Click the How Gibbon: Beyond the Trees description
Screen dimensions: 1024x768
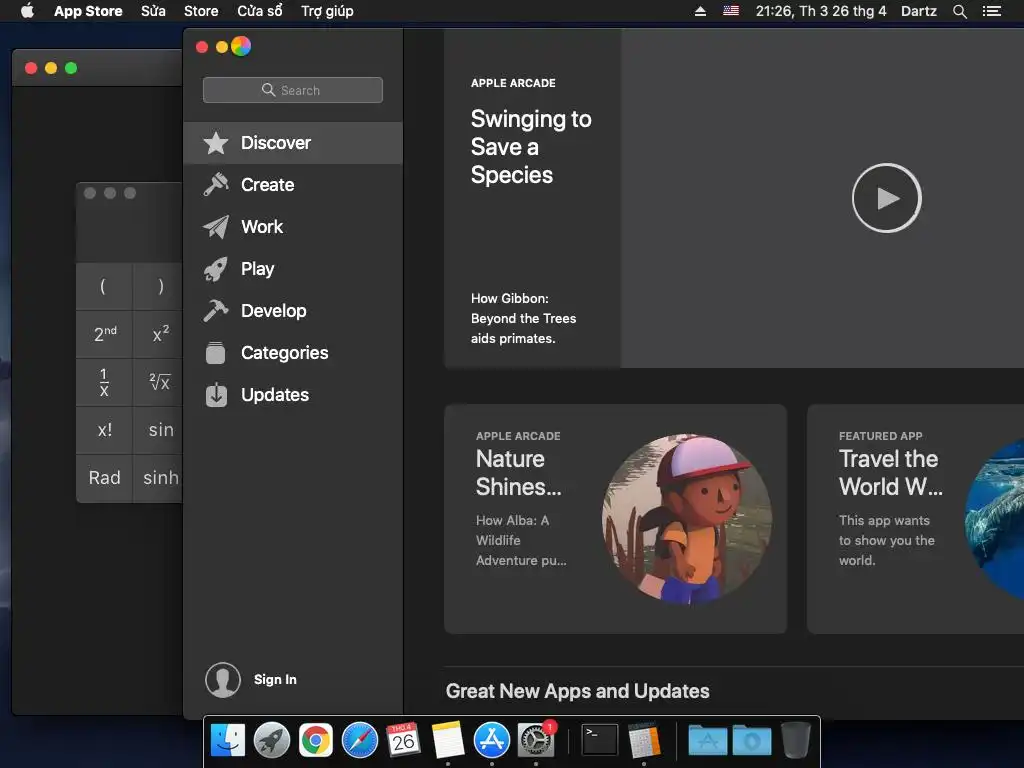[x=523, y=319]
